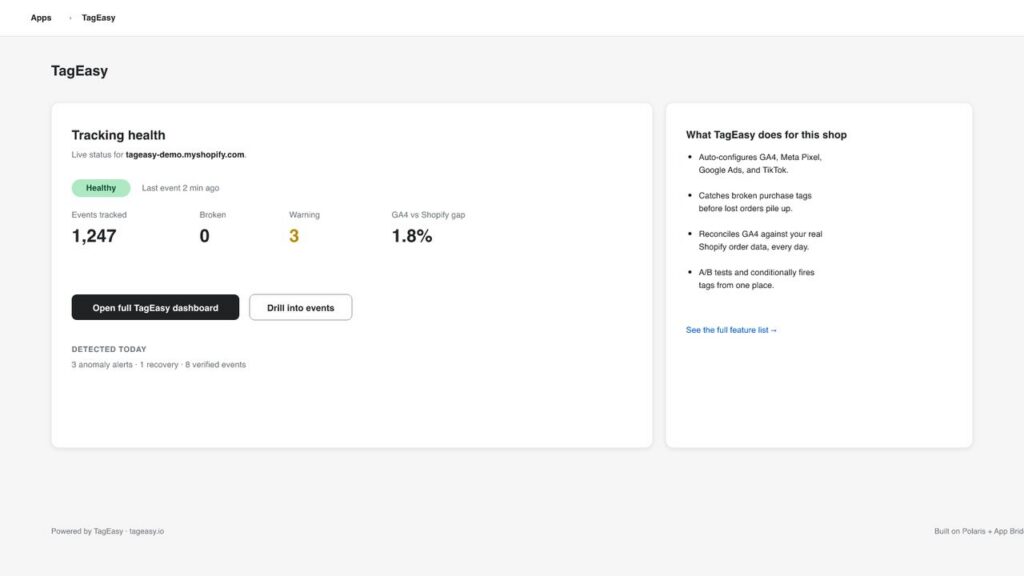Image resolution: width=1024 pixels, height=576 pixels.
Task: Click the Events tracked label
Action: tap(99, 215)
